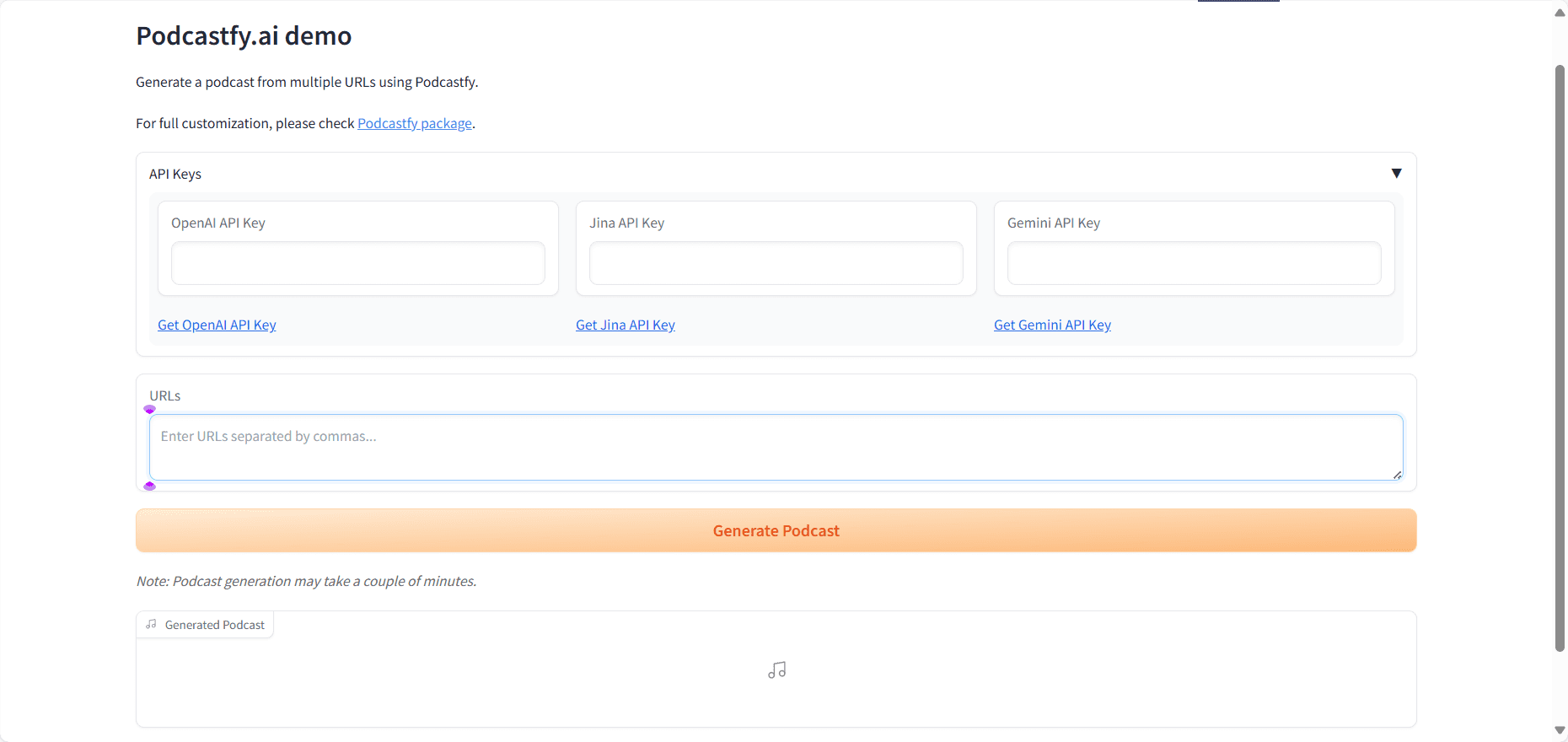The width and height of the screenshot is (1568, 742).
Task: Collapse the API Keys accordion arrow
Action: [1396, 174]
